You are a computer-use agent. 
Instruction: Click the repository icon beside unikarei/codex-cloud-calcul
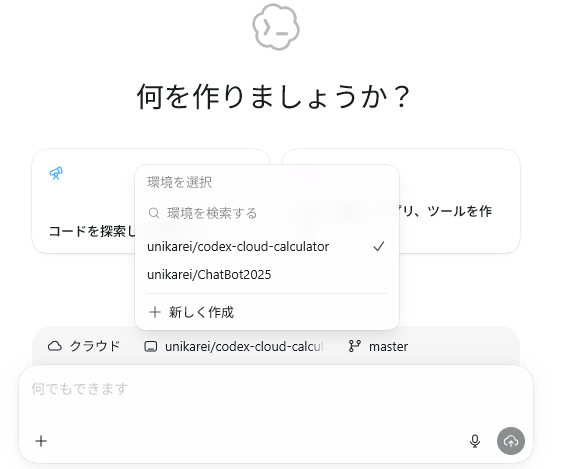(151, 346)
